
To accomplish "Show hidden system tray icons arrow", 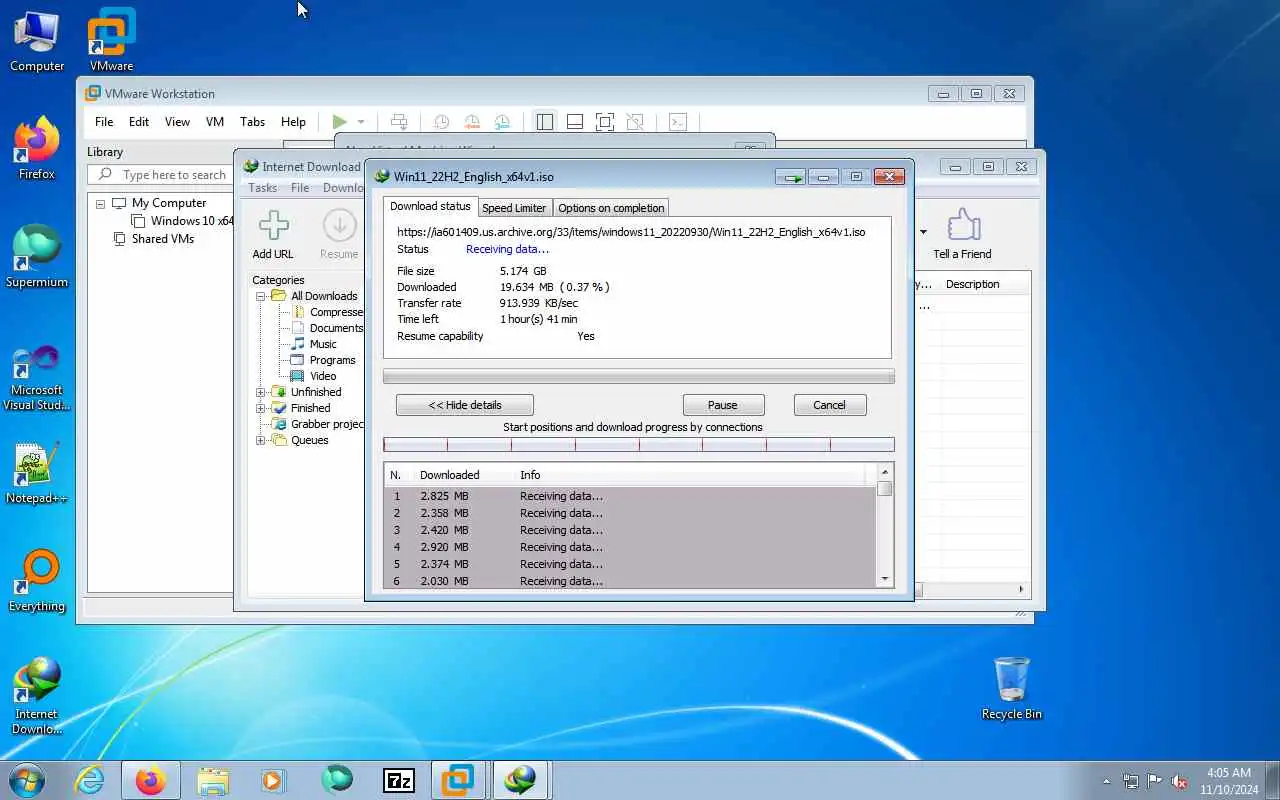I will [1106, 781].
